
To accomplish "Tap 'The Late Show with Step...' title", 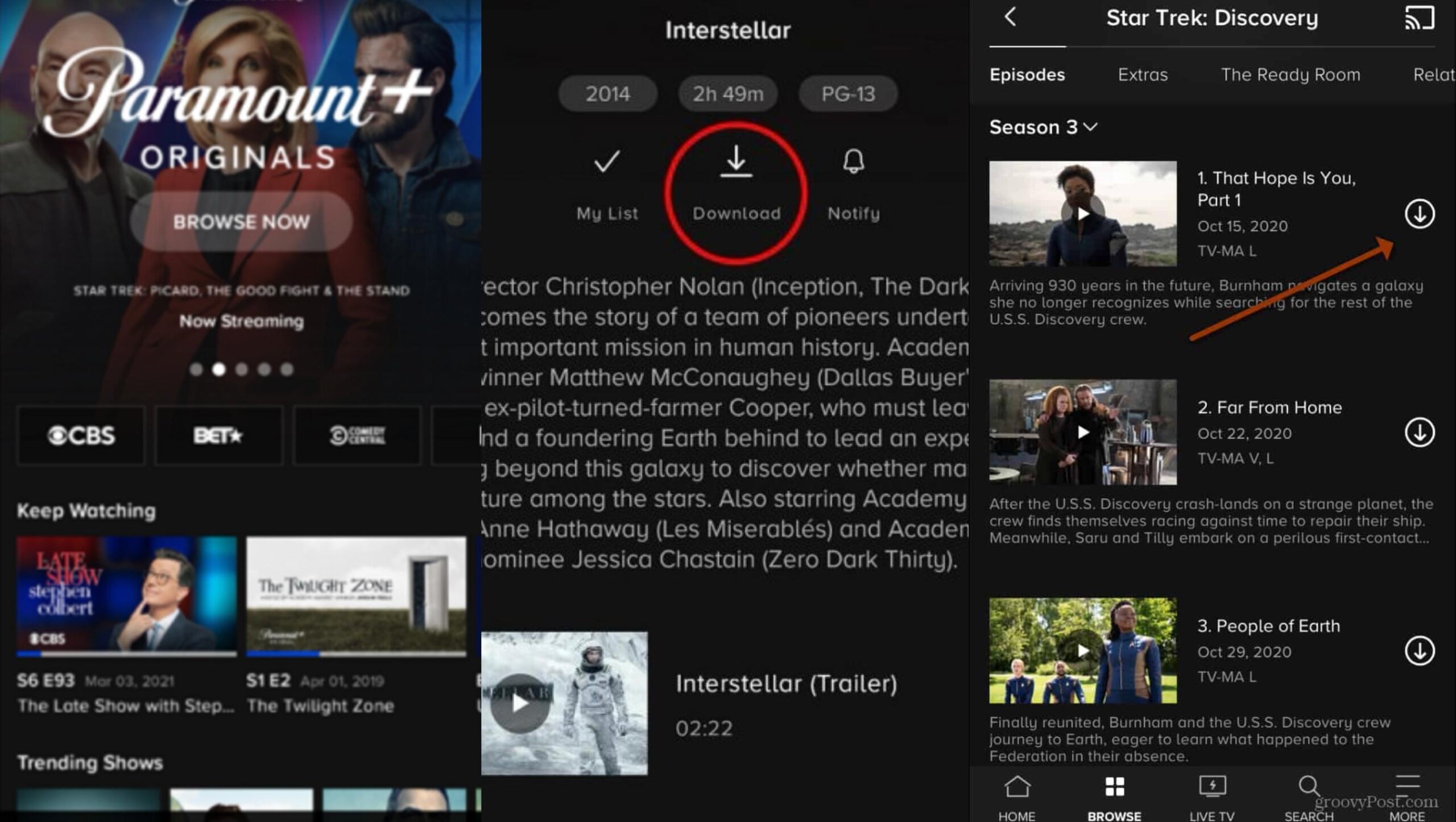I will pos(126,705).
